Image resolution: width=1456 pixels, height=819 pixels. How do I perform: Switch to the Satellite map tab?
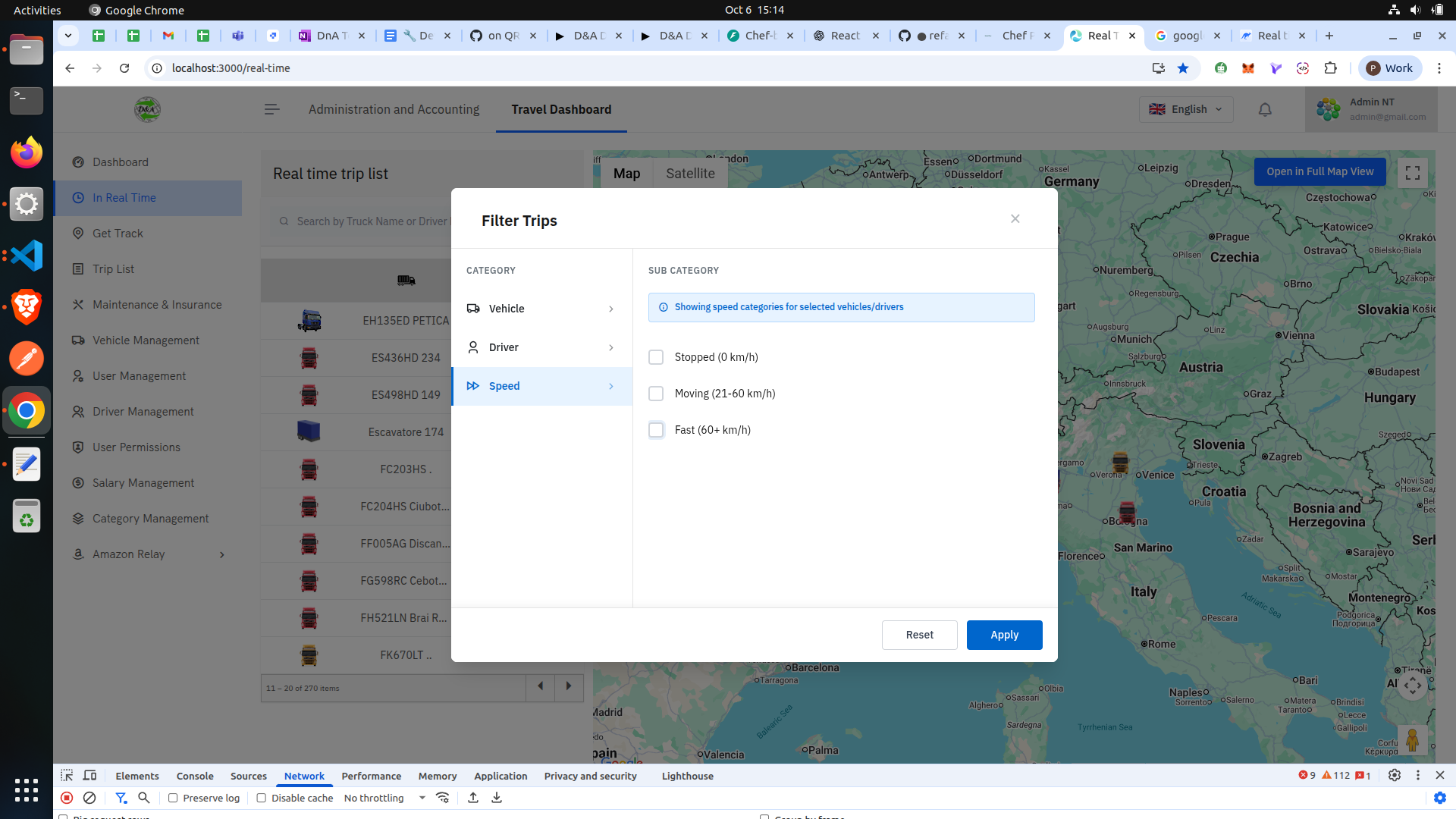tap(690, 174)
